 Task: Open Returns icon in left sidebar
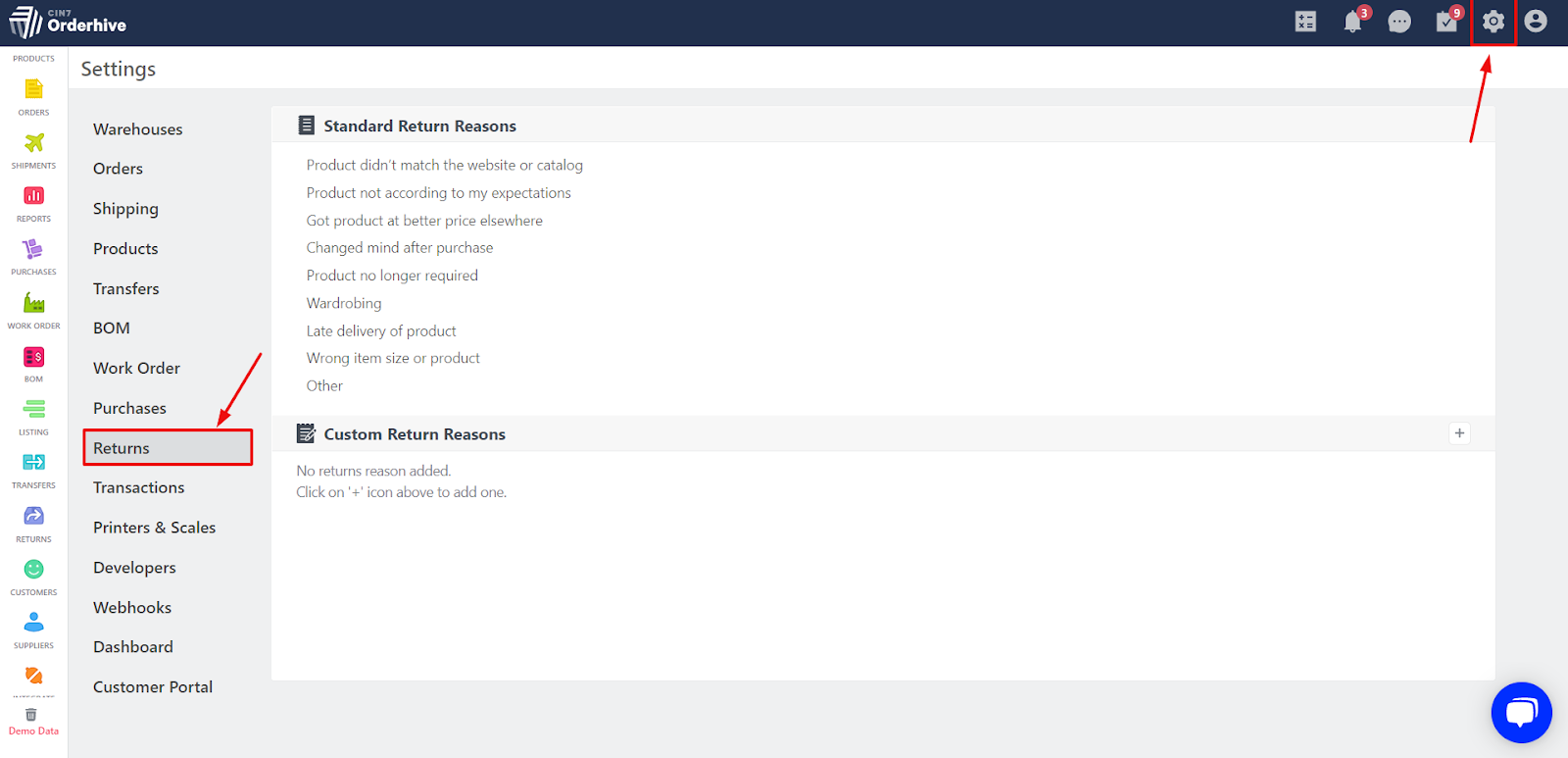click(x=33, y=516)
